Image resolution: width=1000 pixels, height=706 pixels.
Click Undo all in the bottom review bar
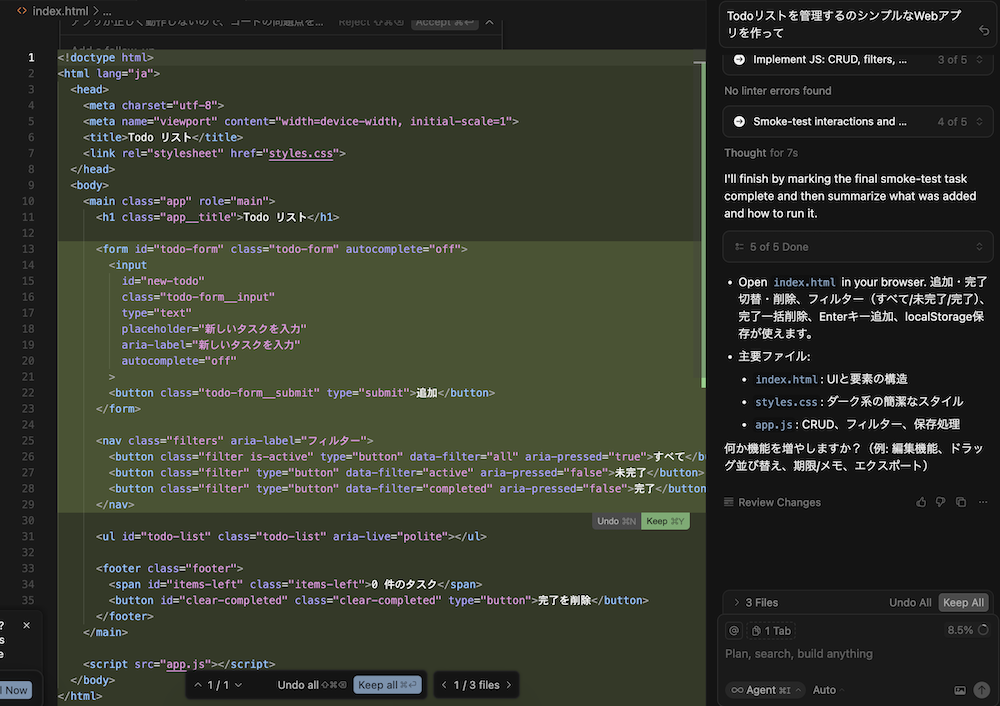pos(312,685)
